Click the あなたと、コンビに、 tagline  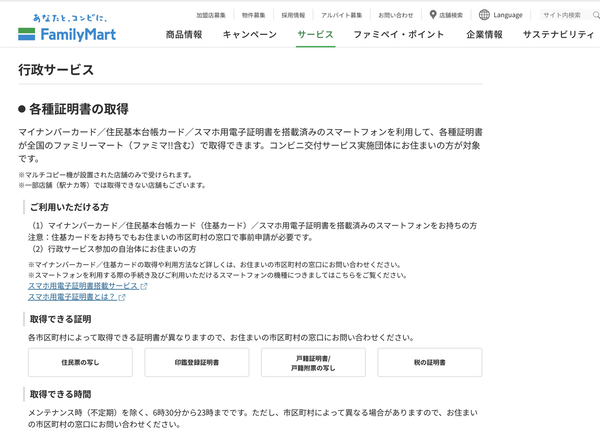[70, 18]
